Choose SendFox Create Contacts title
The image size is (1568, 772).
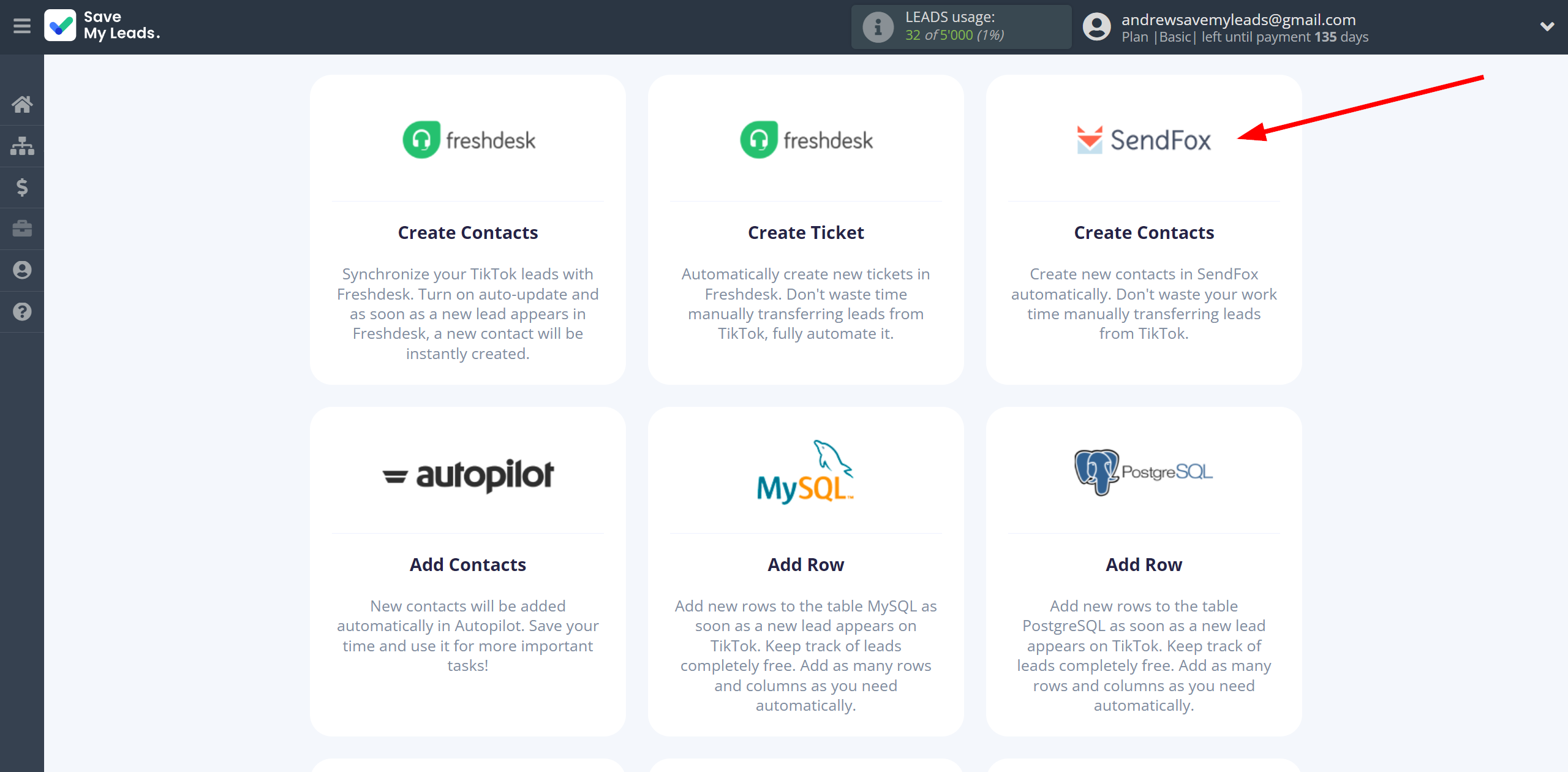point(1144,233)
